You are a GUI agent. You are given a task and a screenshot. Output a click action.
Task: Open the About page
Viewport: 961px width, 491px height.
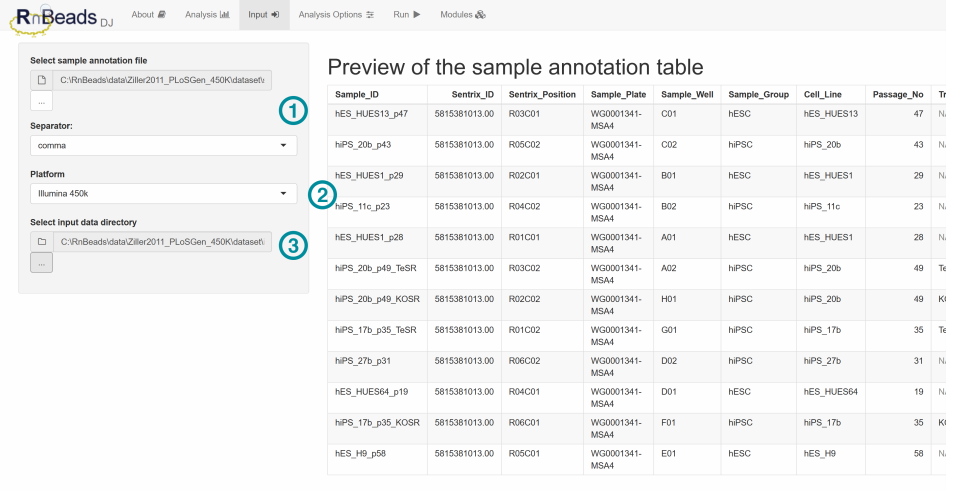click(149, 15)
